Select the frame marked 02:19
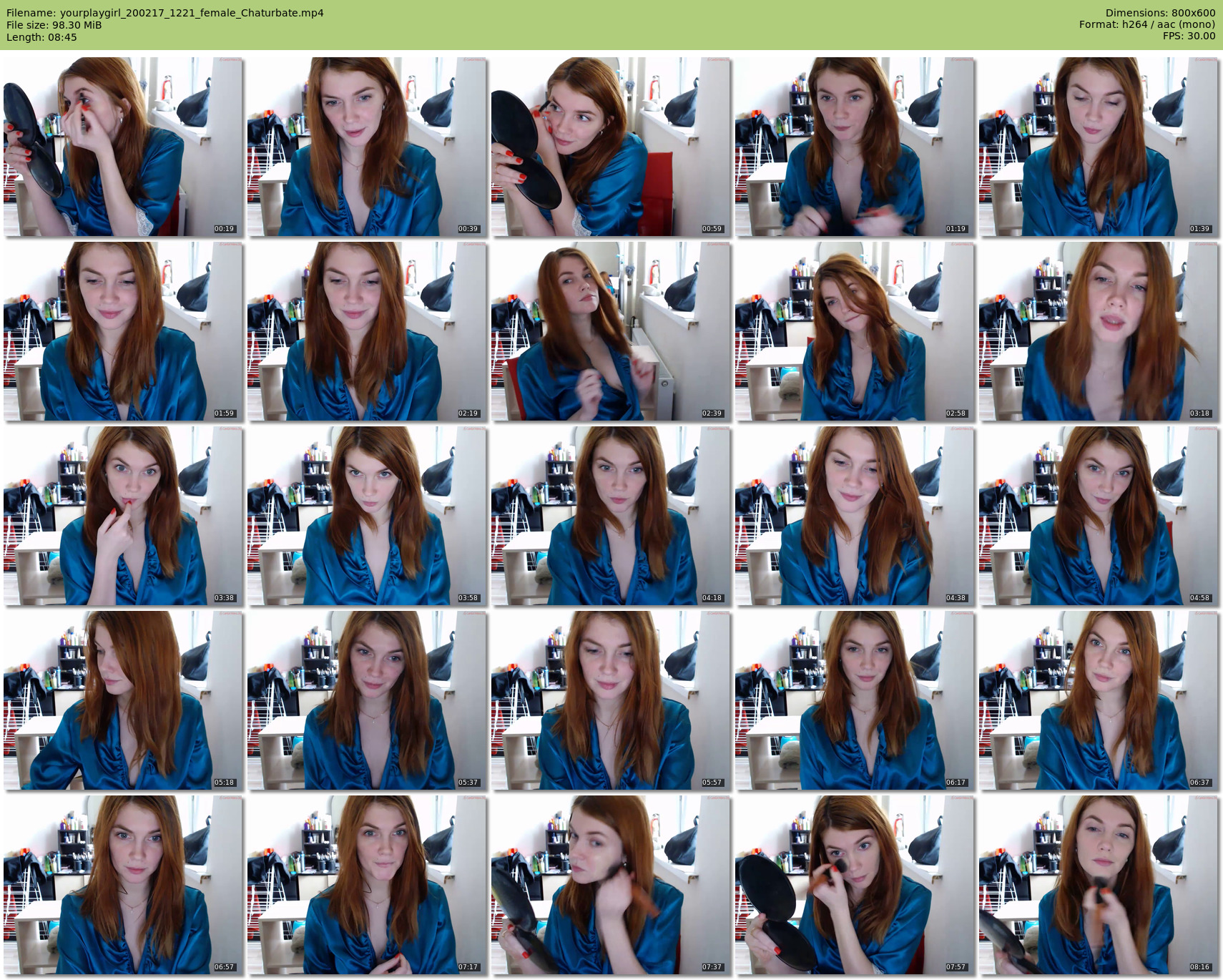Screen dimensions: 1223x980 (367, 331)
